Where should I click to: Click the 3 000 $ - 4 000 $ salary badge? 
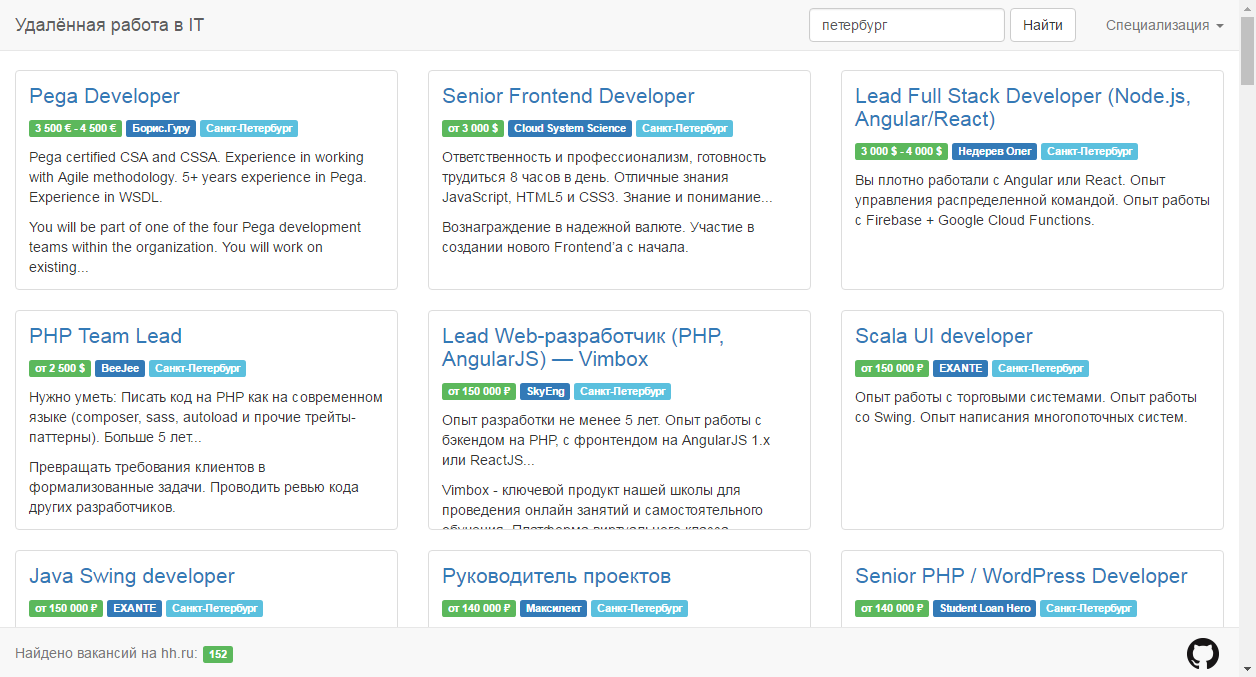click(x=901, y=151)
